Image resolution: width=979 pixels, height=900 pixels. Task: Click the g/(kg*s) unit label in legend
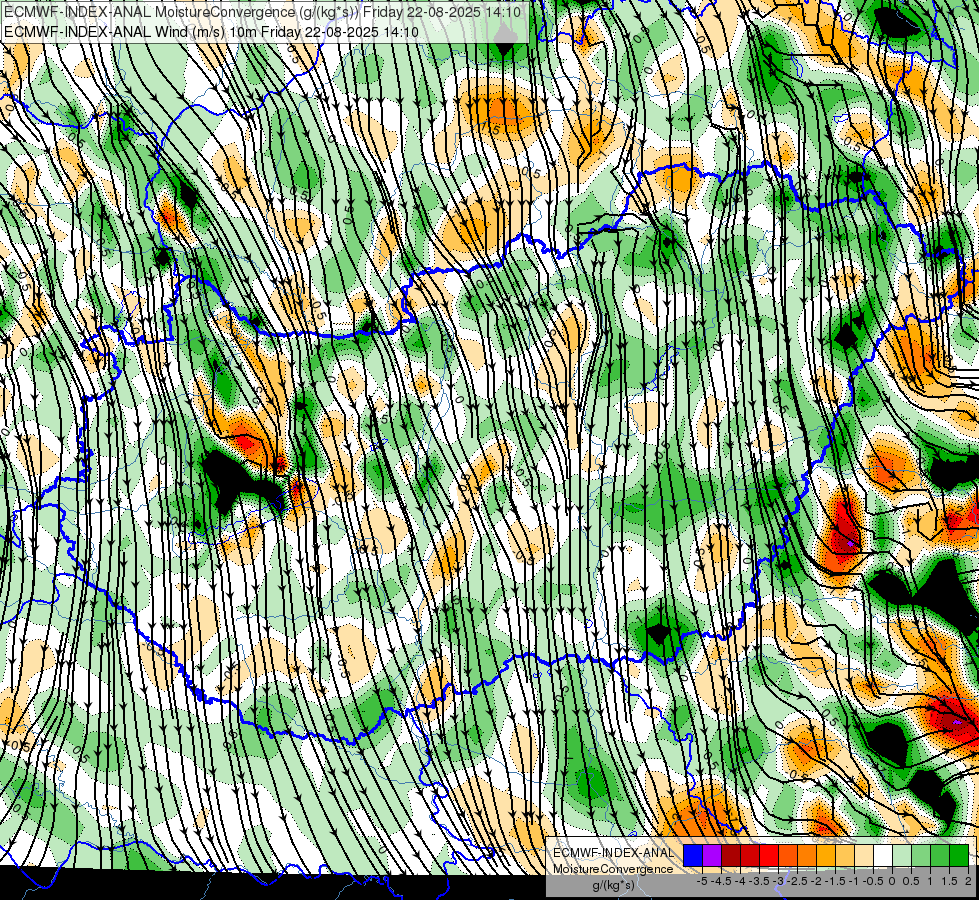(613, 885)
